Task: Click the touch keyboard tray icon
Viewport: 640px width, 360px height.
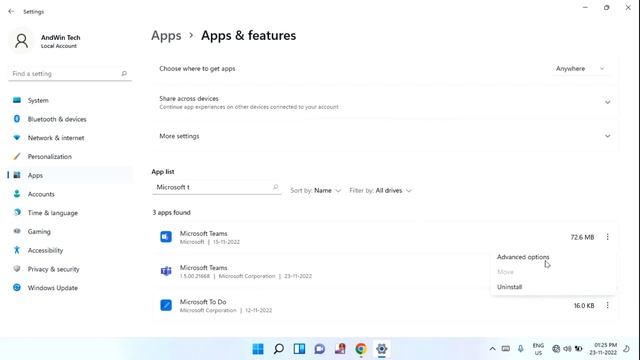Action: click(506, 349)
